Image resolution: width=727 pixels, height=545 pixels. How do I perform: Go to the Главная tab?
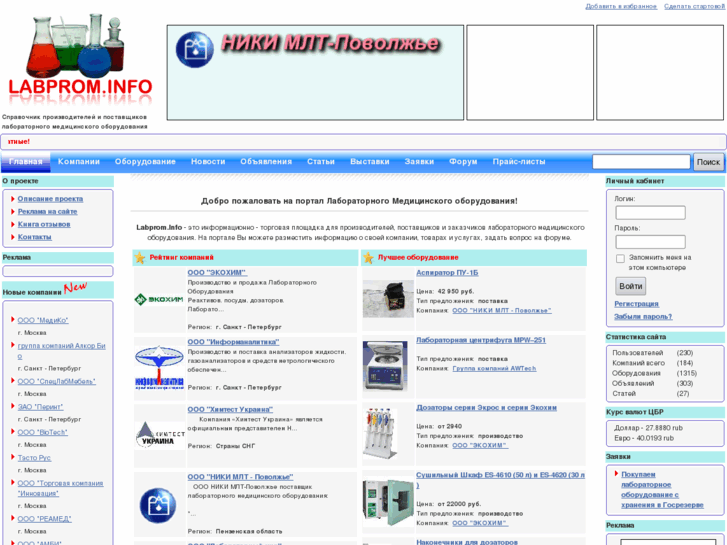pos(26,162)
